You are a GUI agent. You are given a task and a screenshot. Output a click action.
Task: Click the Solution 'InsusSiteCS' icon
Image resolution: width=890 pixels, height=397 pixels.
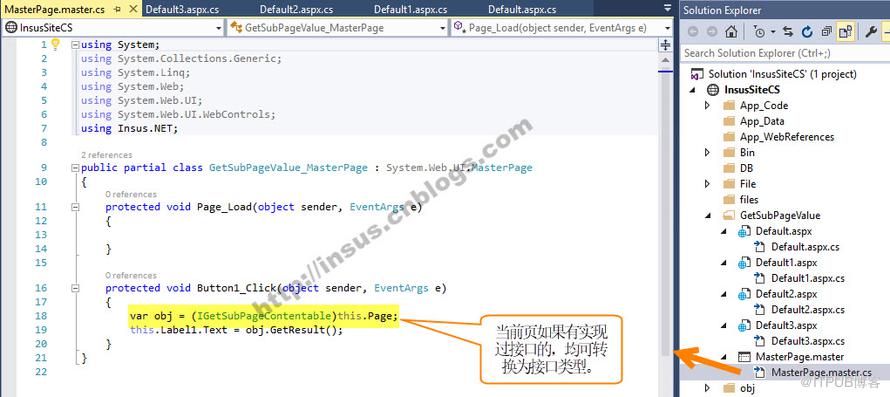click(698, 74)
